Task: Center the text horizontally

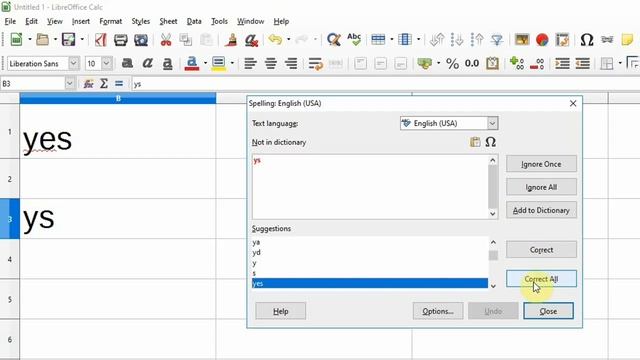Action: point(271,63)
